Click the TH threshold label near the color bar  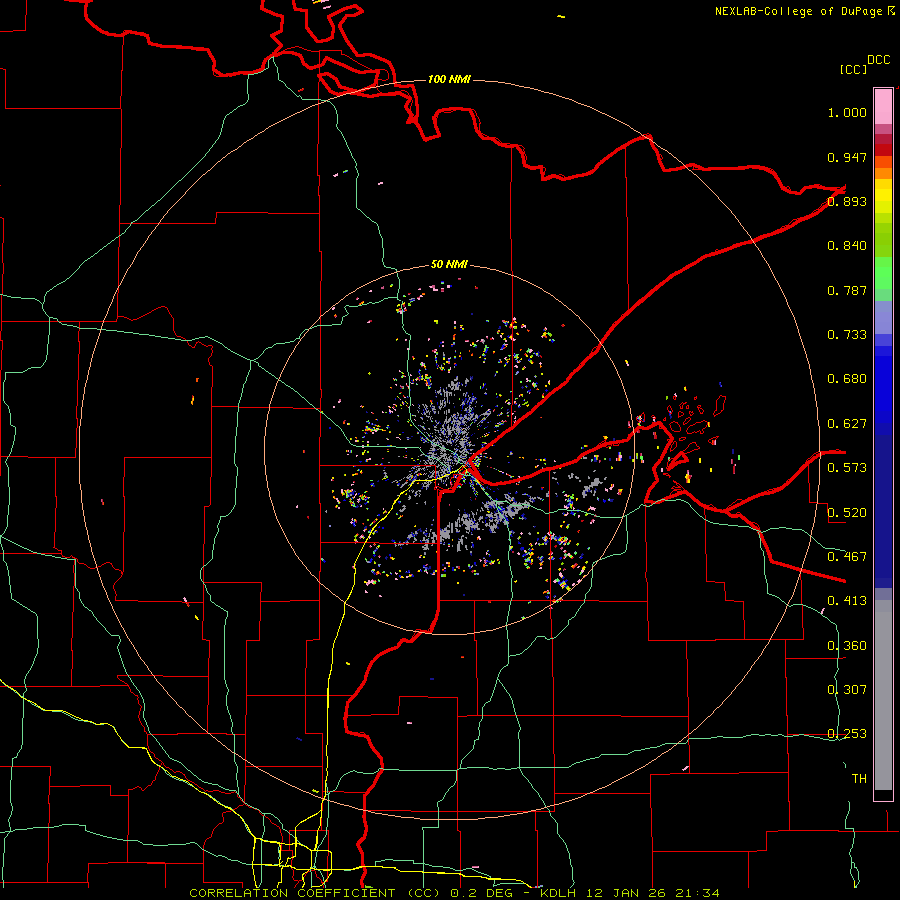859,779
